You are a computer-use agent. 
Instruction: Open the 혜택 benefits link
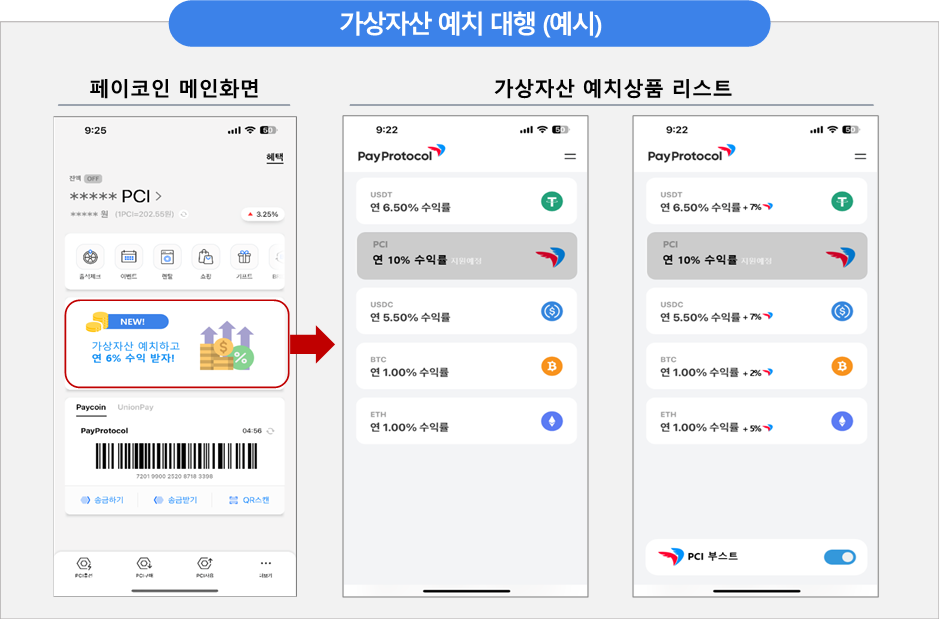pyautogui.click(x=275, y=157)
